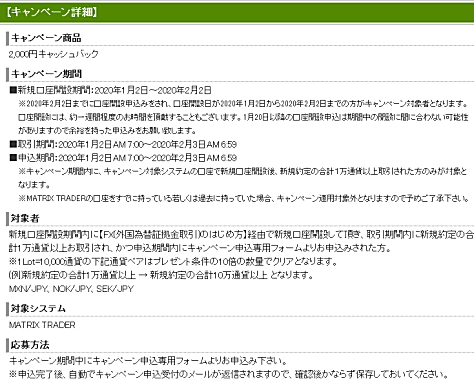Image resolution: width=474 pixels, height=379 pixels.
Task: Click the MXN/JPY, NOK/JPY, SEK/JPY currency list
Action: click(71, 289)
